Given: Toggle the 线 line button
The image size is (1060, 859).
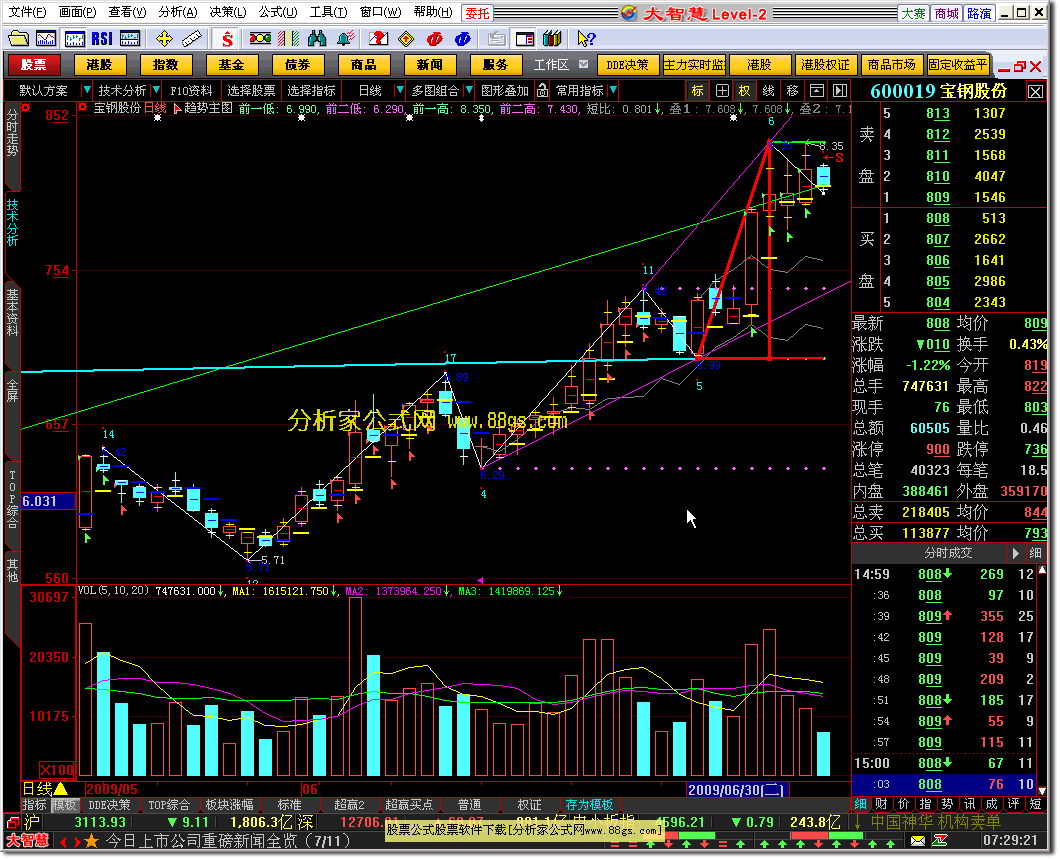Looking at the screenshot, I should pyautogui.click(x=769, y=90).
